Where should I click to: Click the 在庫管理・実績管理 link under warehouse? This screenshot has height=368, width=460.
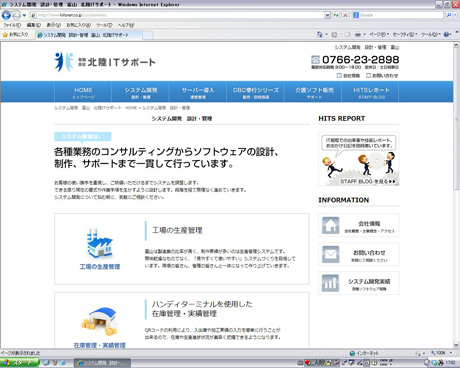99,345
